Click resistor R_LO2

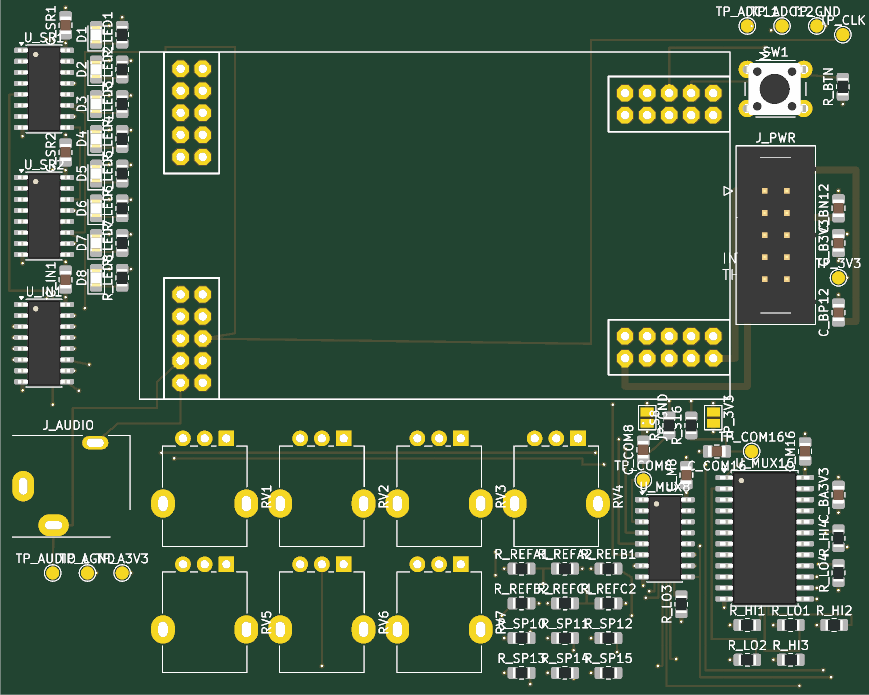pos(747,660)
